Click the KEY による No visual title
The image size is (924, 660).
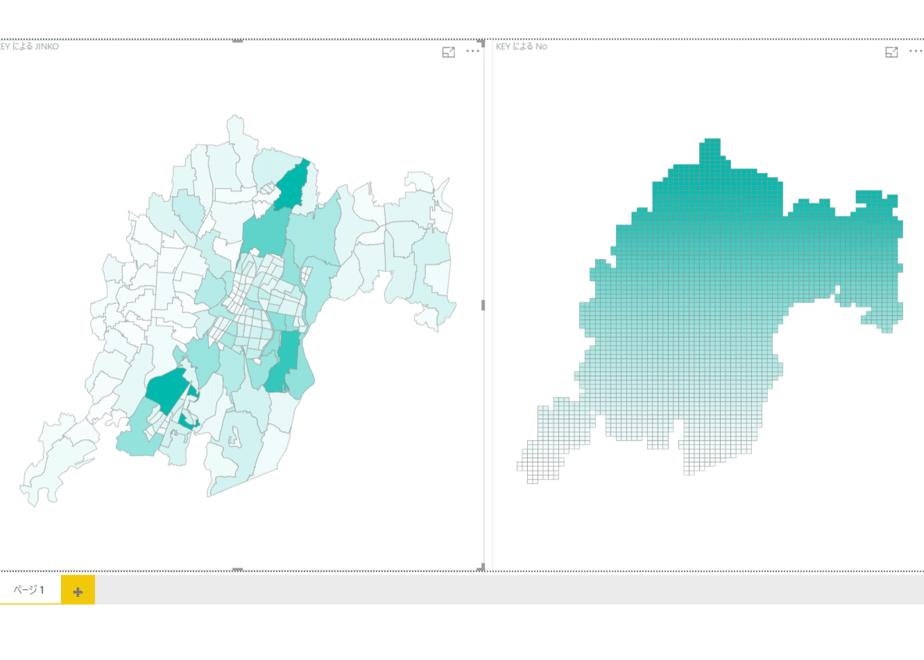click(522, 47)
